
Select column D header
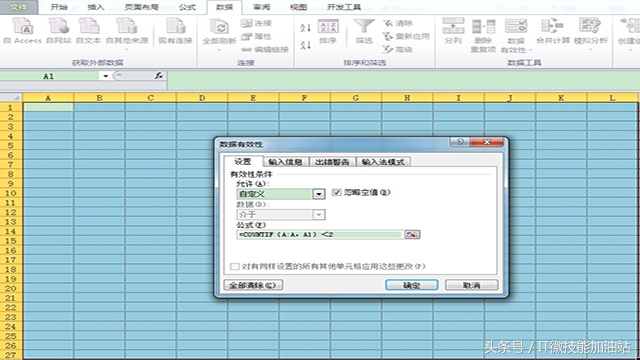point(202,98)
